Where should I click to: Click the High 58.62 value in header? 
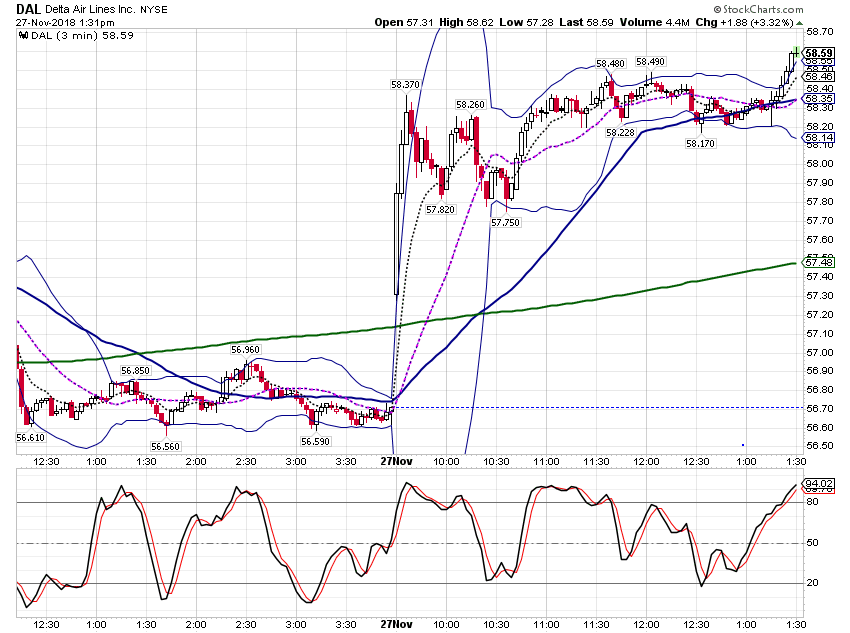(x=466, y=22)
